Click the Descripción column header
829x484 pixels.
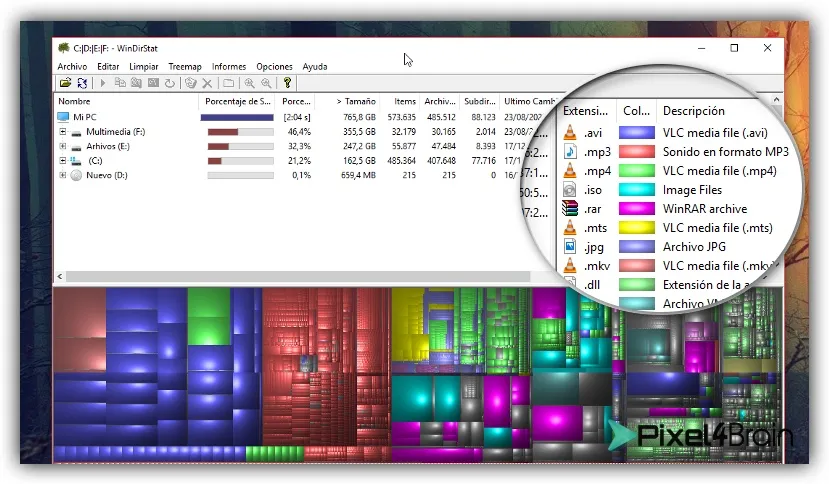pos(694,111)
